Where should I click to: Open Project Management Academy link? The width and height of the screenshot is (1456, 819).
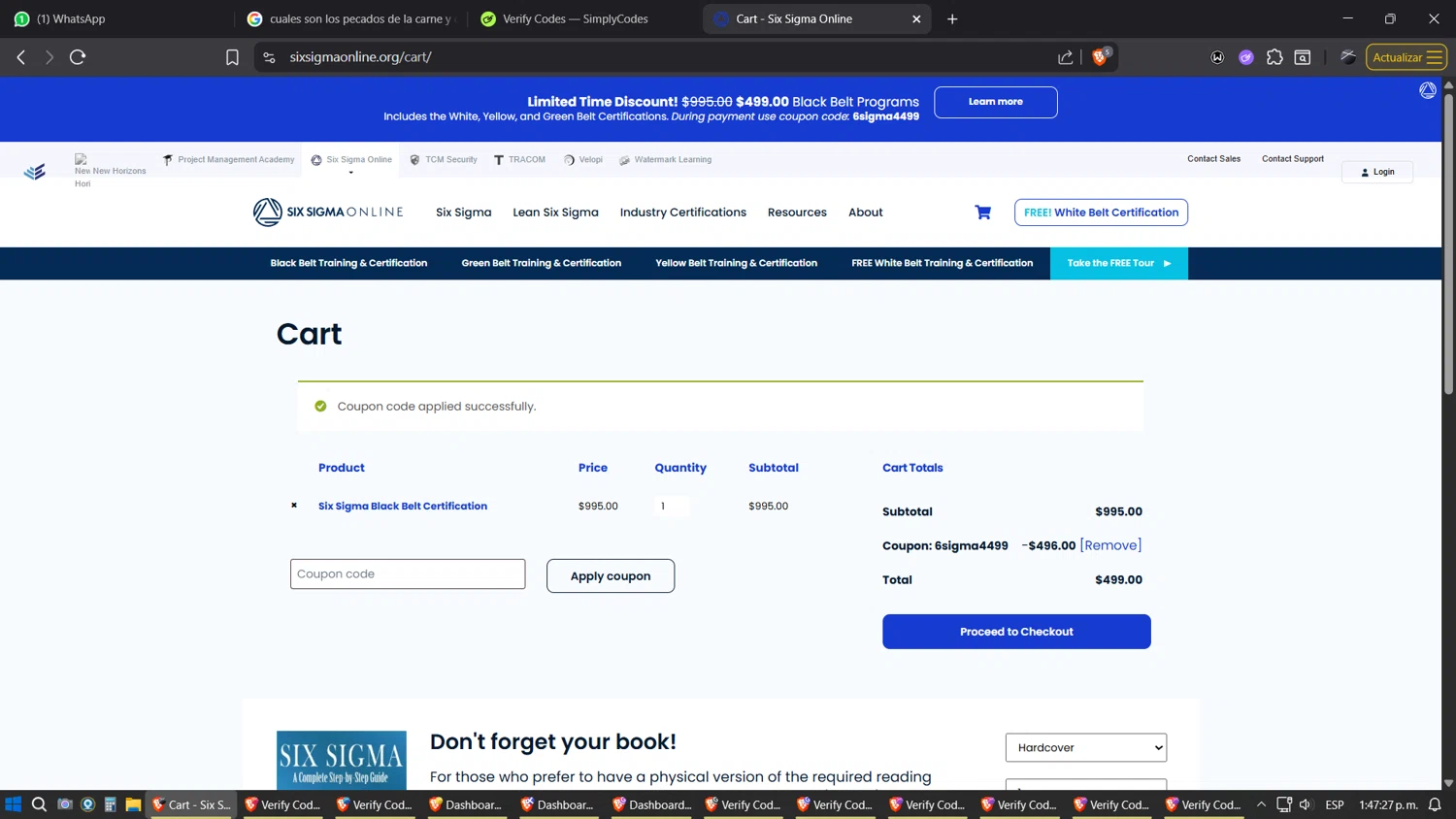click(x=228, y=160)
